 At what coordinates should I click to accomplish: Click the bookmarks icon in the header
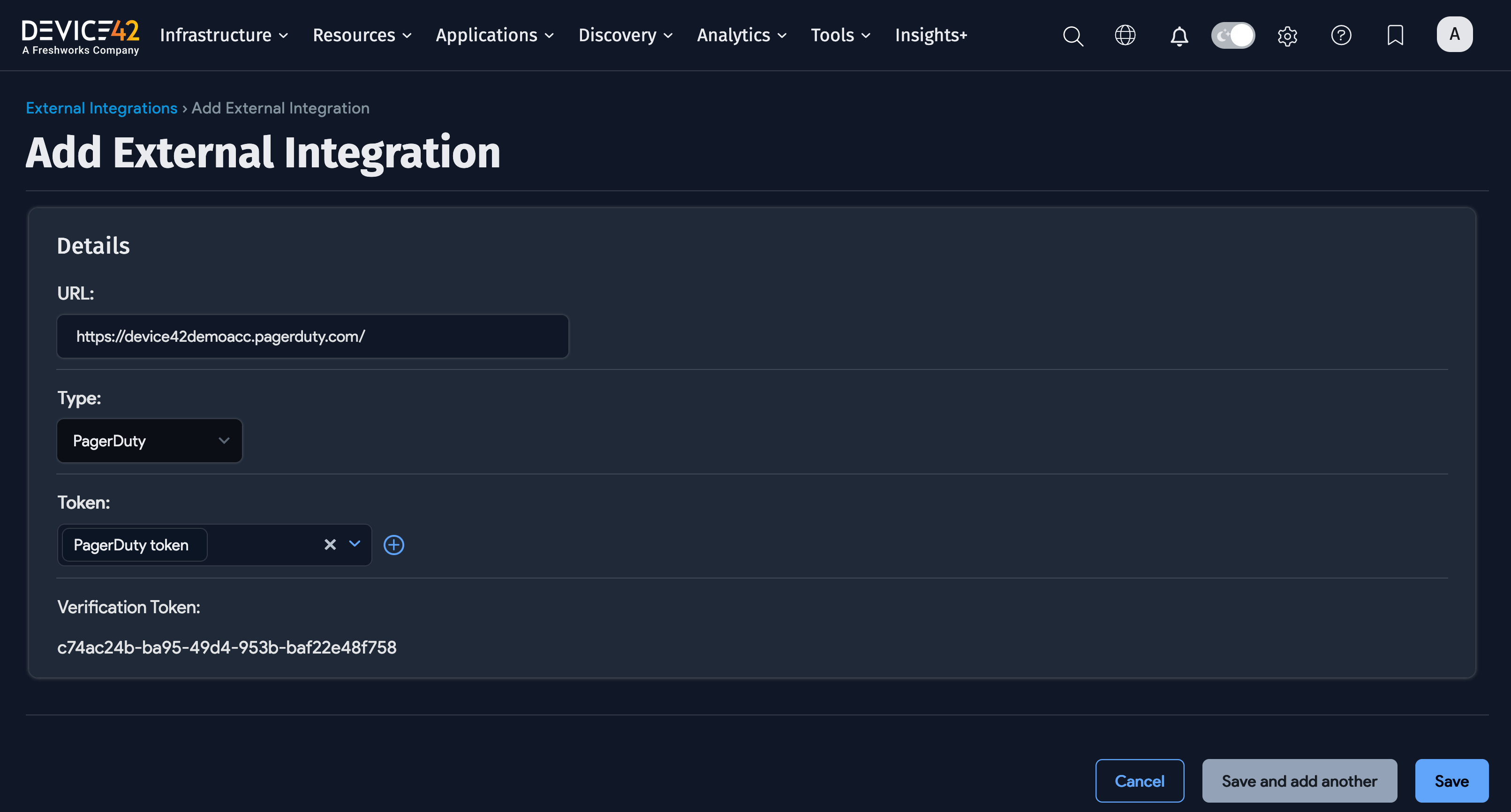click(x=1396, y=36)
